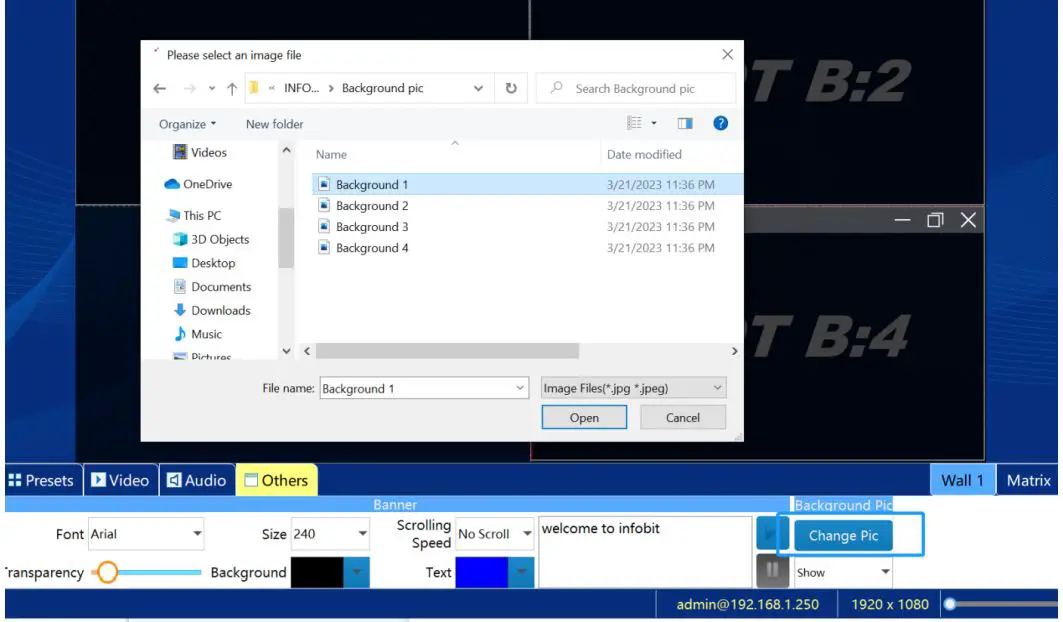The image size is (1063, 622).
Task: Open Desktop in the sidebar
Action: tap(204, 263)
